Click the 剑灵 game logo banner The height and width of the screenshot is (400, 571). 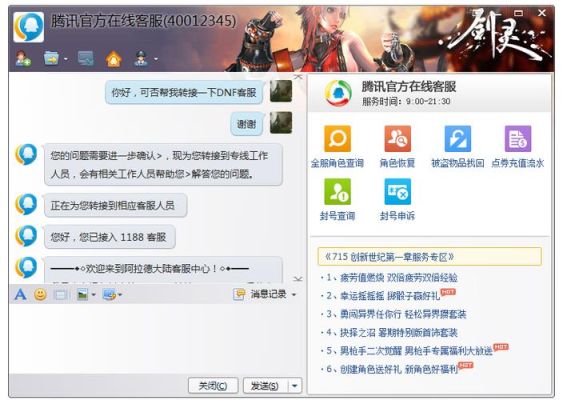496,35
